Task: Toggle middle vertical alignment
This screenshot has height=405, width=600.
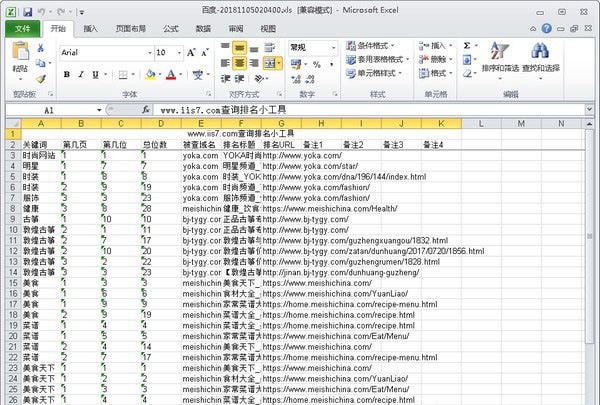Action: pos(240,48)
